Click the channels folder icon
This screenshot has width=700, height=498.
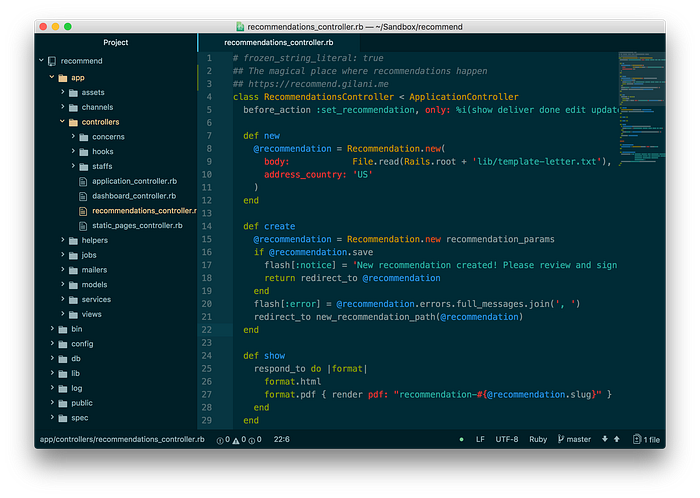pos(74,108)
